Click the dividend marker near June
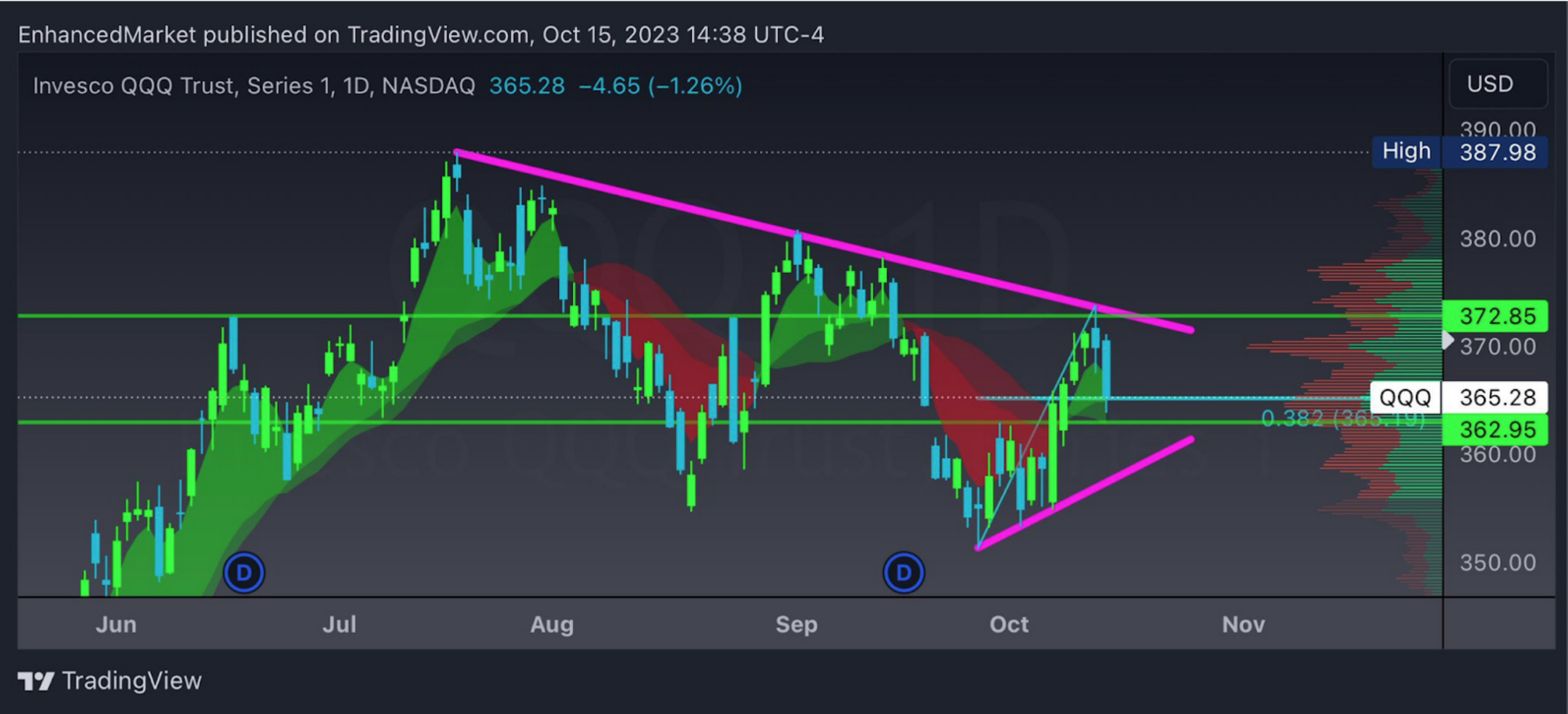1568x714 pixels. pos(244,572)
